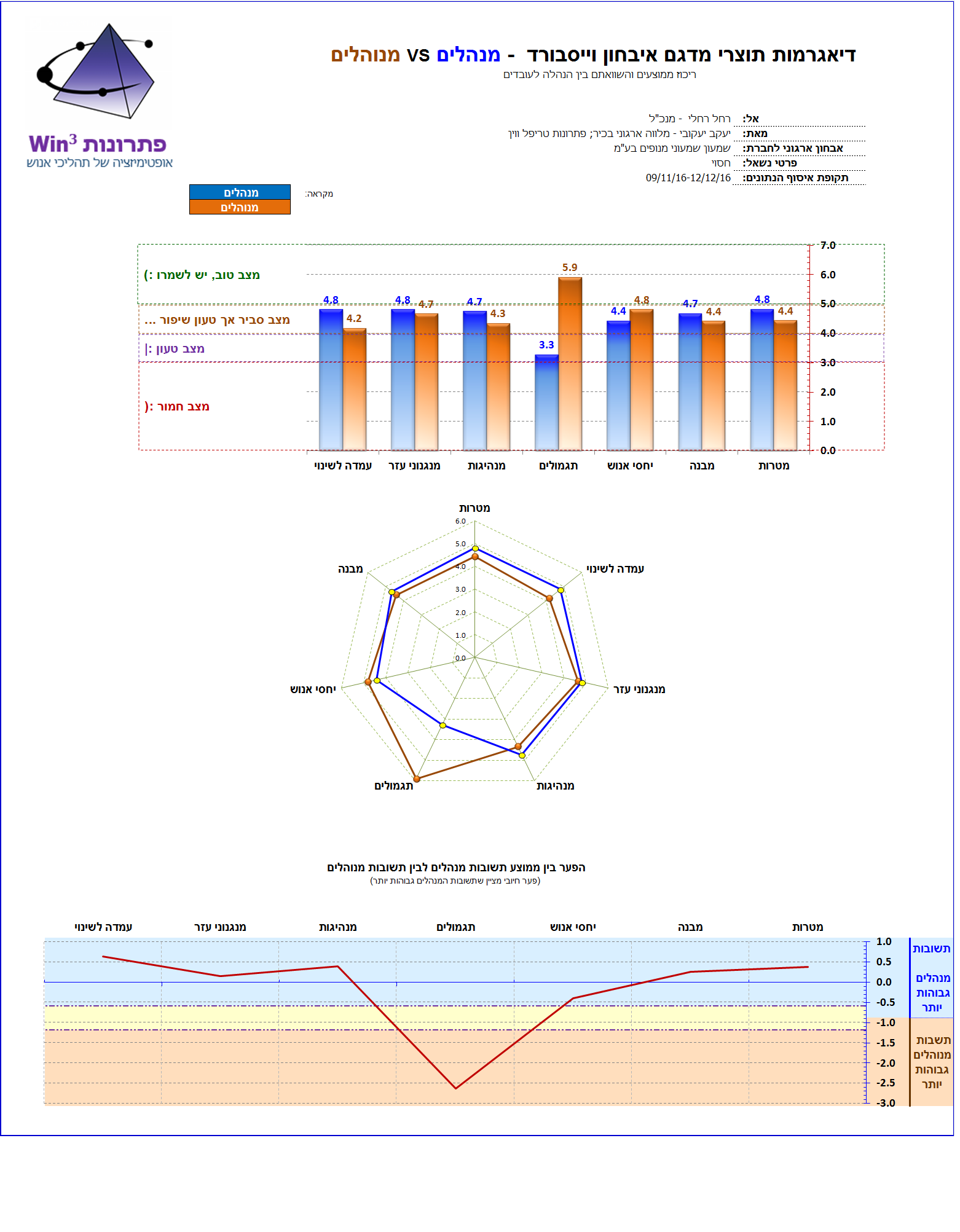Click the 4.2 value on עמדה לשינוי bar
Image resolution: width=960 pixels, height=1232 pixels.
tap(354, 318)
